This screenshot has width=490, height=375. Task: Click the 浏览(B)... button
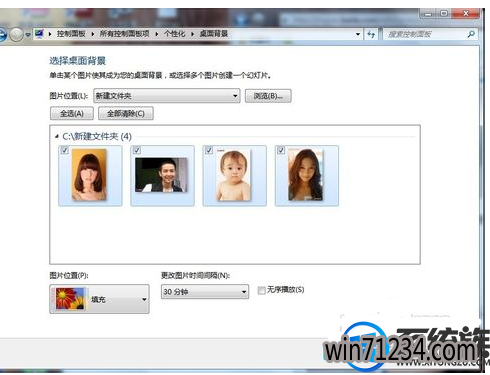click(x=268, y=96)
